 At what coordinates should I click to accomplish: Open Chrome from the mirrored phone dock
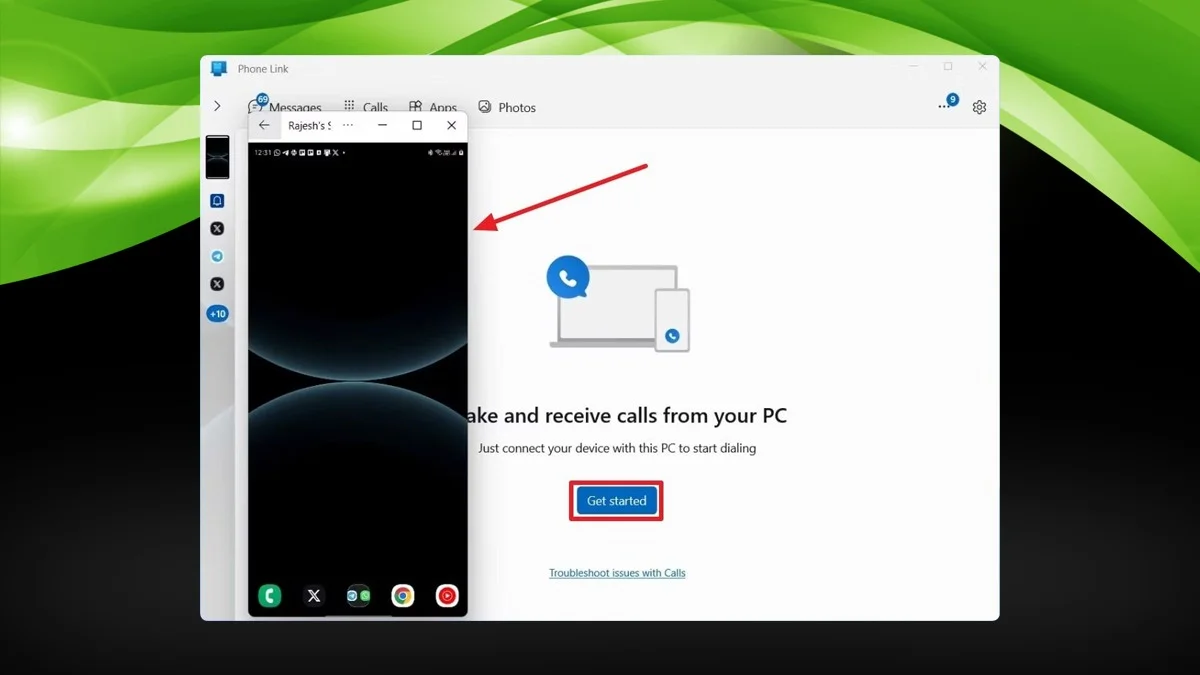402,595
